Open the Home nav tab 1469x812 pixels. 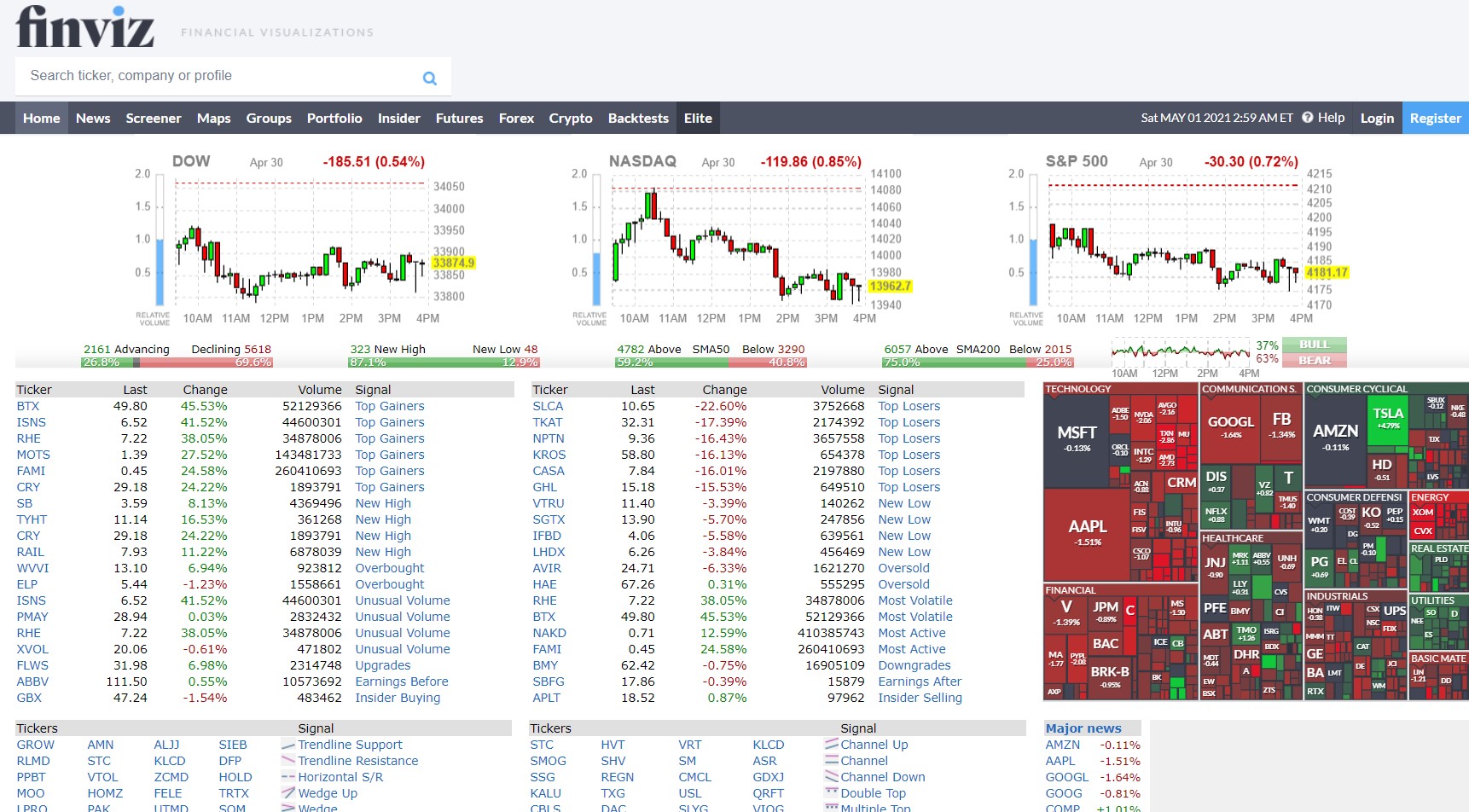click(42, 118)
